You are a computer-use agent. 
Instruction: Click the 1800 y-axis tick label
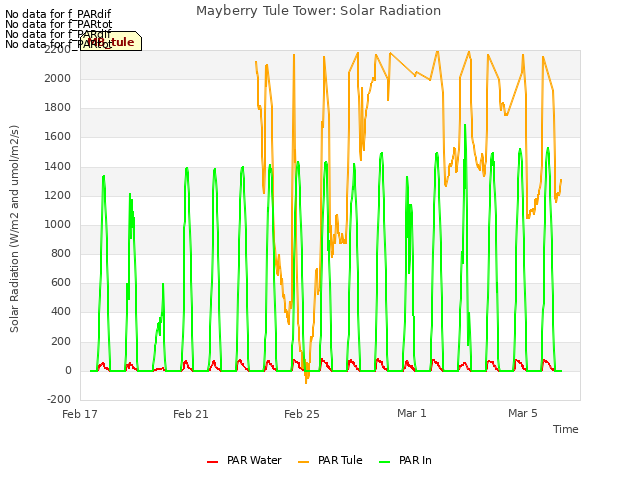coord(58,107)
